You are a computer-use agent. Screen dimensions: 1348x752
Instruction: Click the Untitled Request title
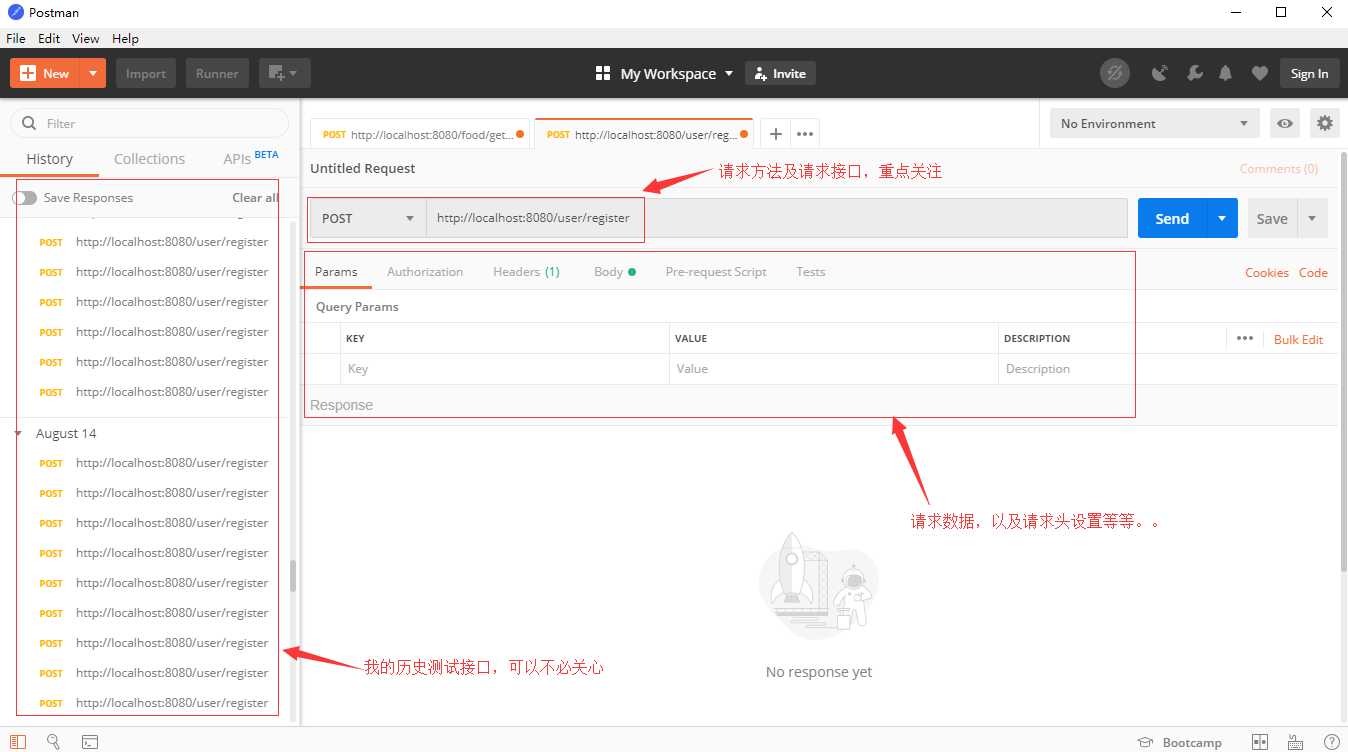point(363,168)
